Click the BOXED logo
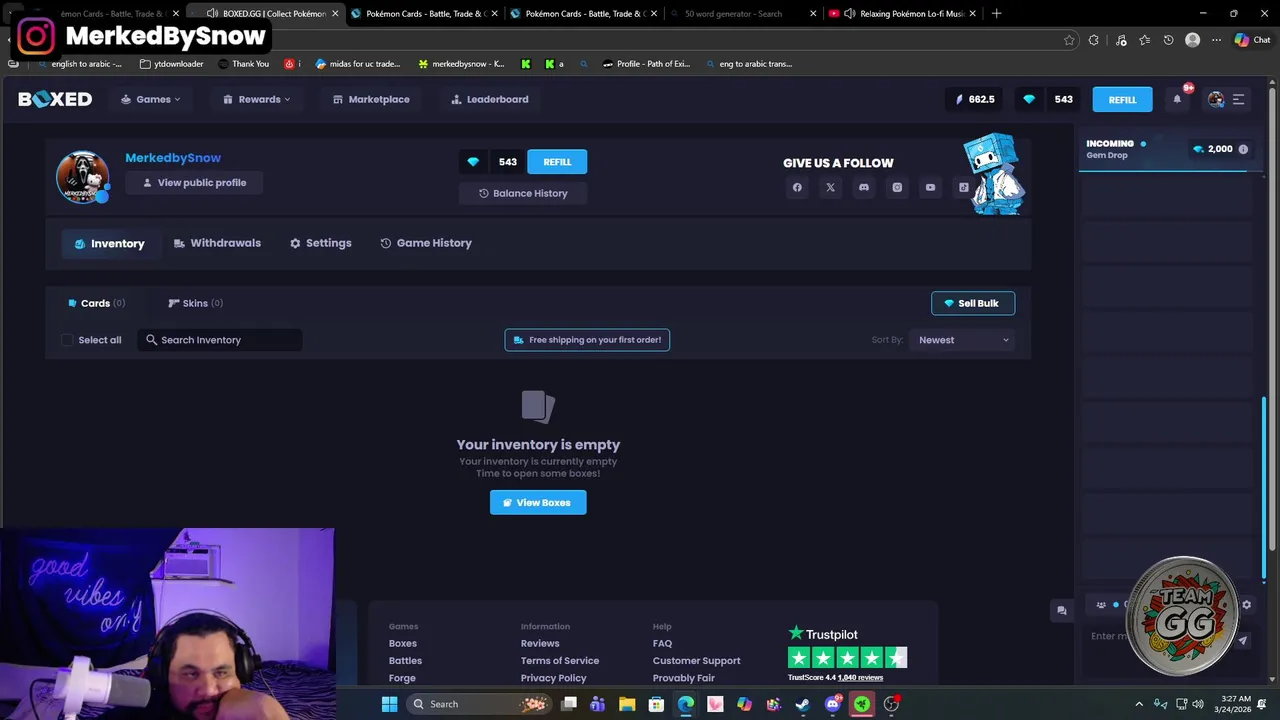 click(55, 99)
